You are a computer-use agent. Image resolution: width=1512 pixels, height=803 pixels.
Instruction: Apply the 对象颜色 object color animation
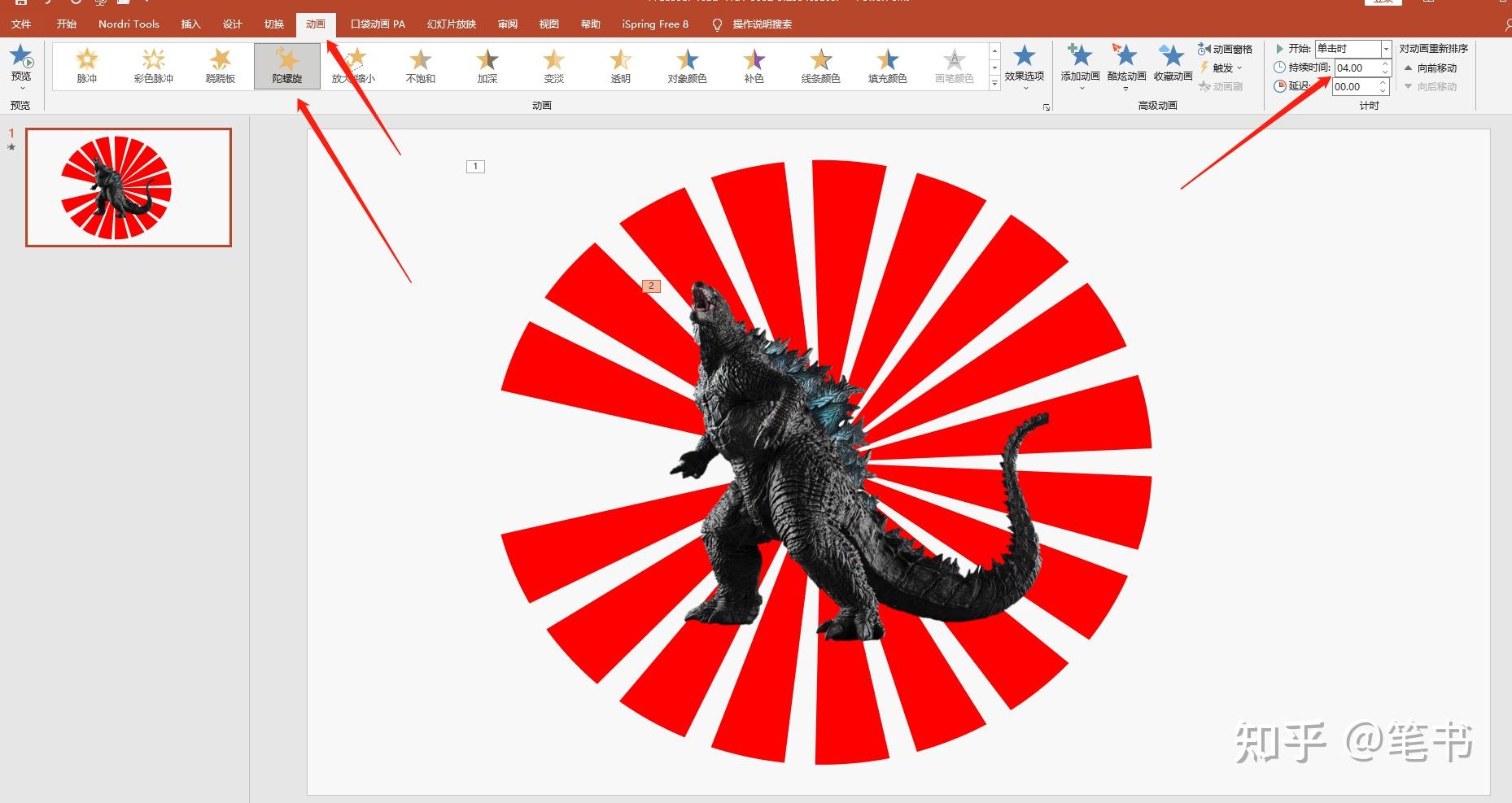tap(688, 66)
